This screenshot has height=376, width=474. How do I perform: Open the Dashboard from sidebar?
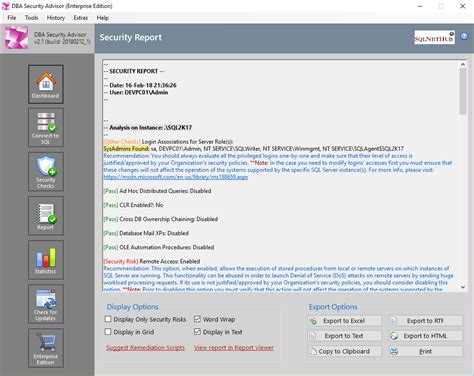pyautogui.click(x=46, y=84)
